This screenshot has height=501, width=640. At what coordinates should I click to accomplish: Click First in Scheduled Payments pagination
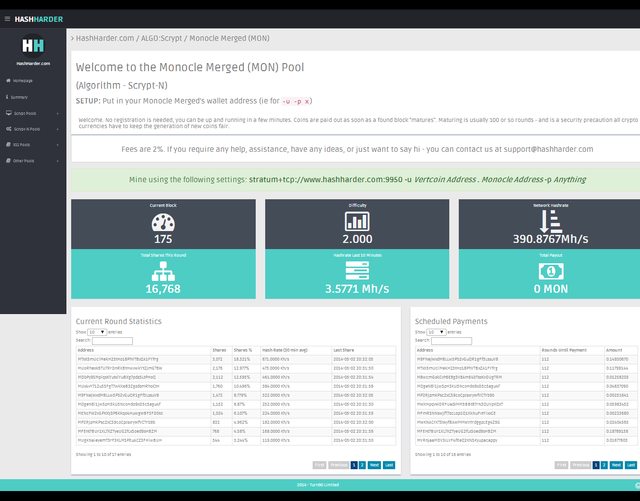561,465
